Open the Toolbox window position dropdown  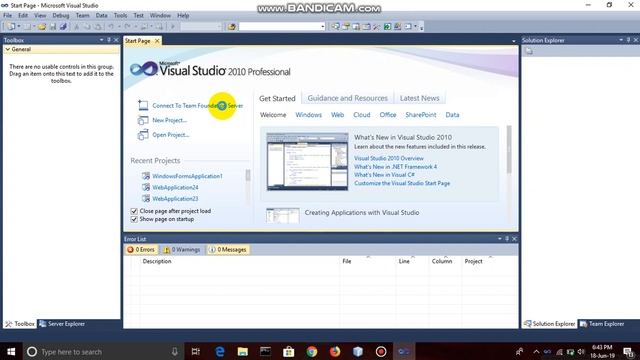click(x=101, y=40)
